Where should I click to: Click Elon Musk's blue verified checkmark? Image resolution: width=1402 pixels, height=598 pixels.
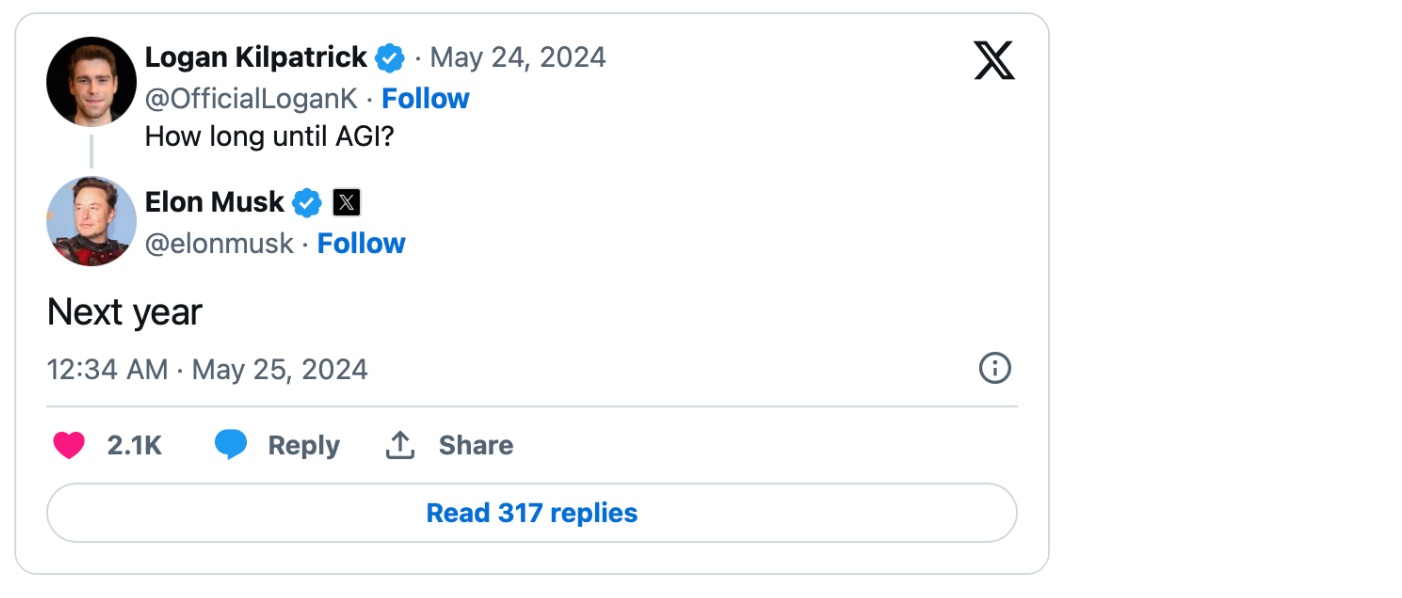(x=307, y=203)
